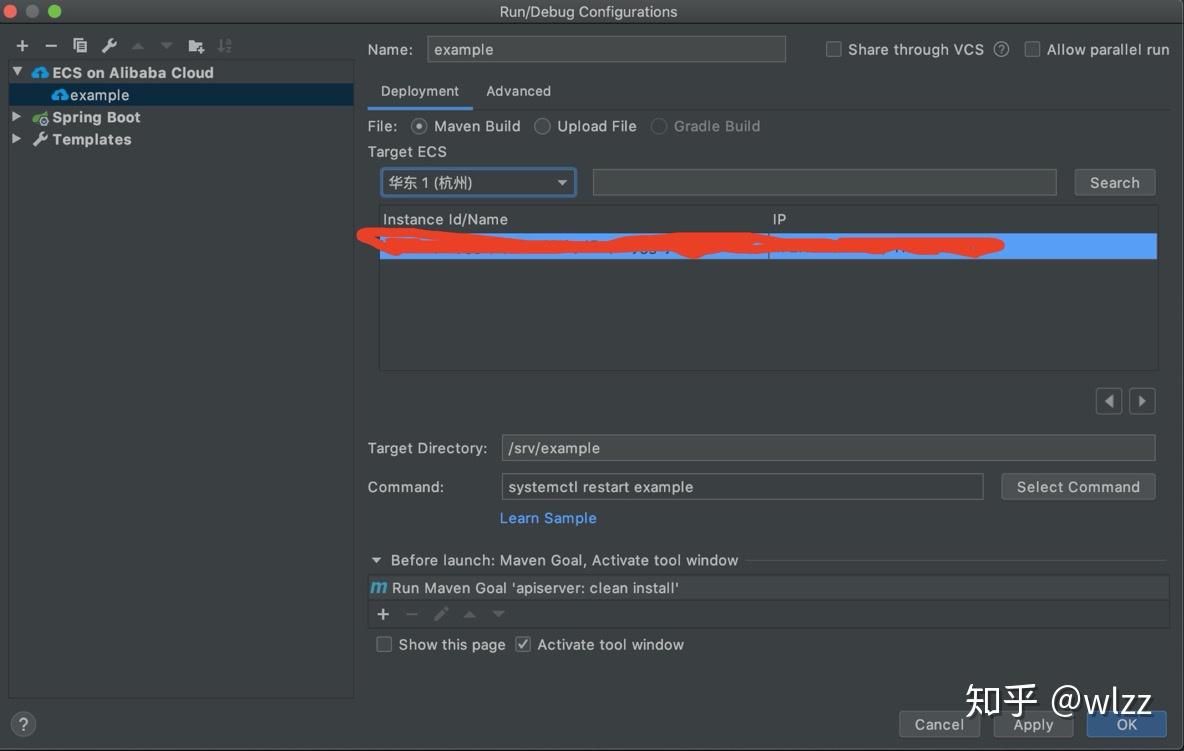Image resolution: width=1184 pixels, height=751 pixels.
Task: Open dialog help question mark button
Action: click(x=23, y=725)
